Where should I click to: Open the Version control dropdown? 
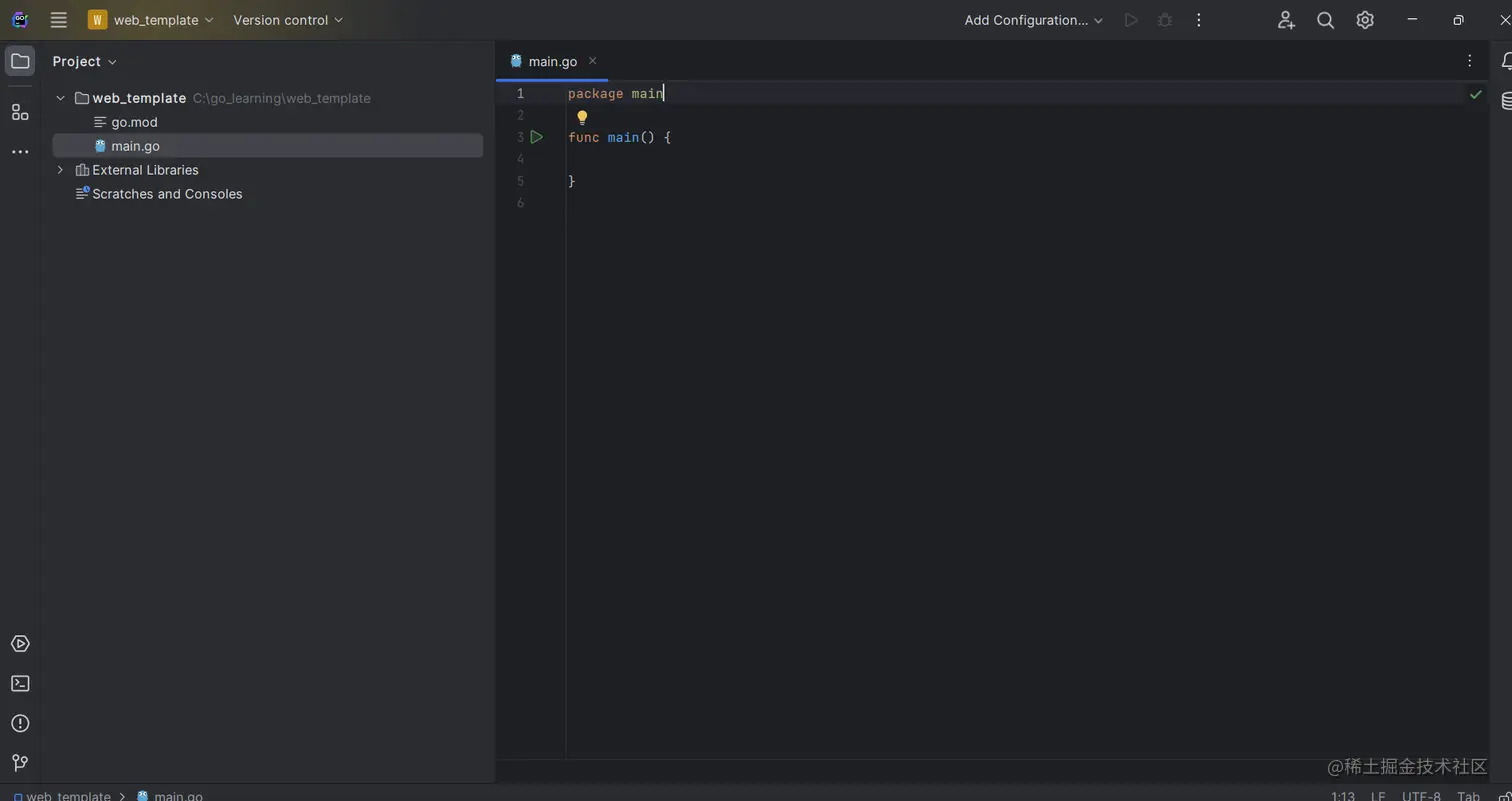click(288, 20)
